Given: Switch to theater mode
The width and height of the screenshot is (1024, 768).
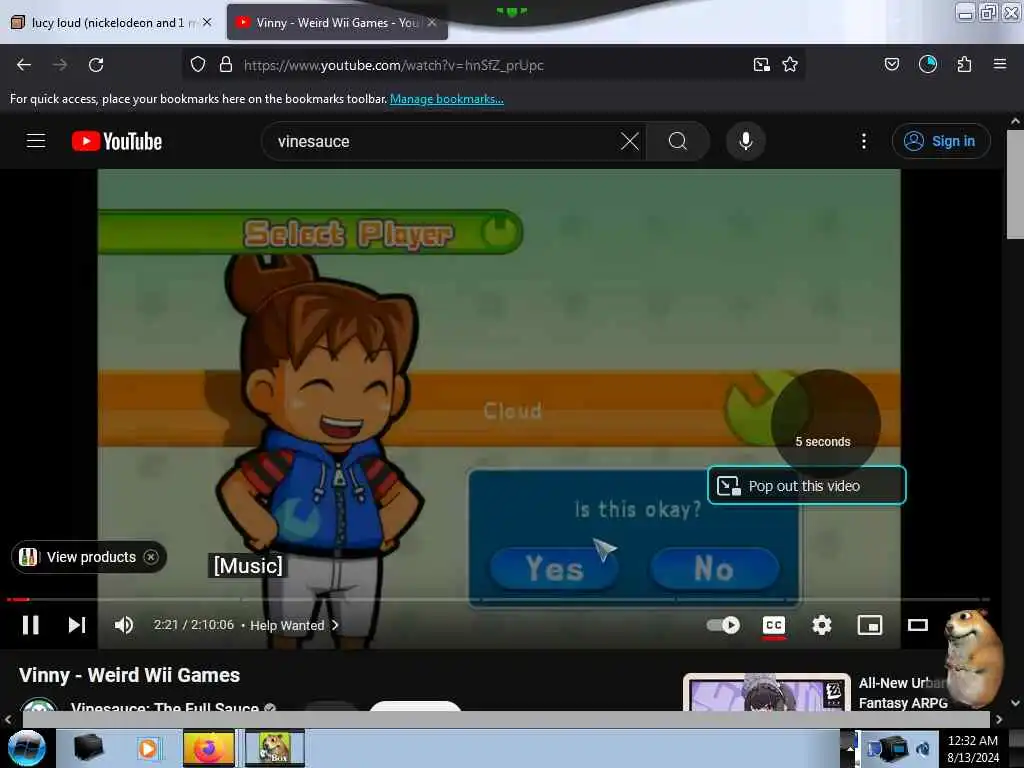Looking at the screenshot, I should pyautogui.click(x=918, y=625).
